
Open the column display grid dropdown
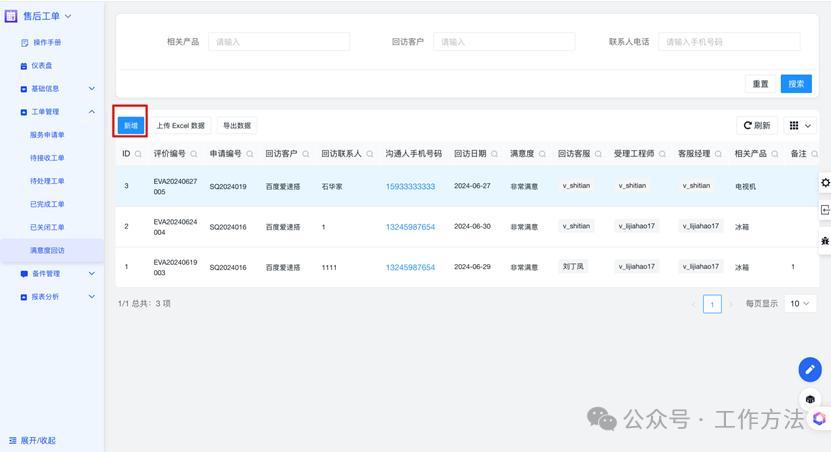[800, 126]
